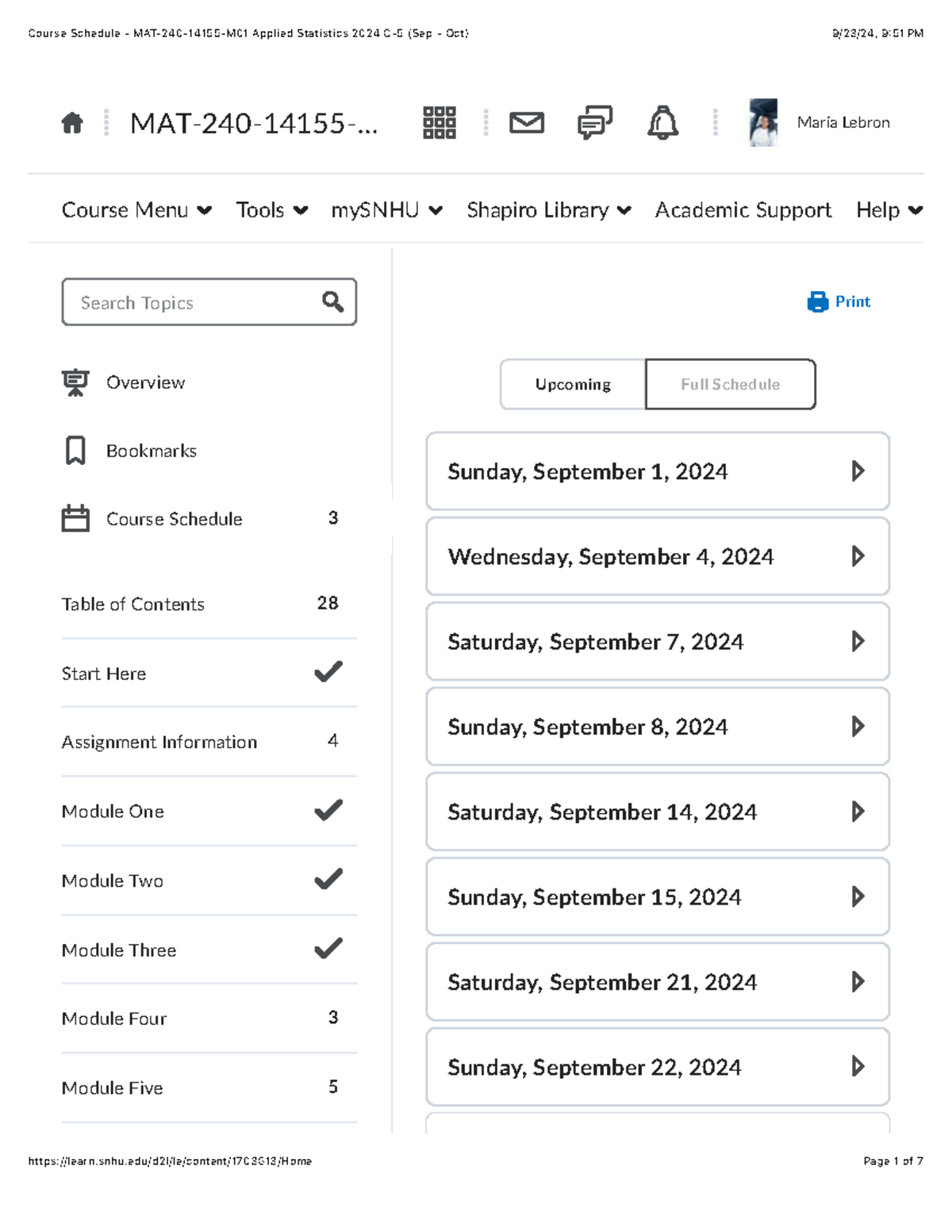The height and width of the screenshot is (1232, 952).
Task: Click the Course Schedule calendar icon
Action: tap(75, 519)
